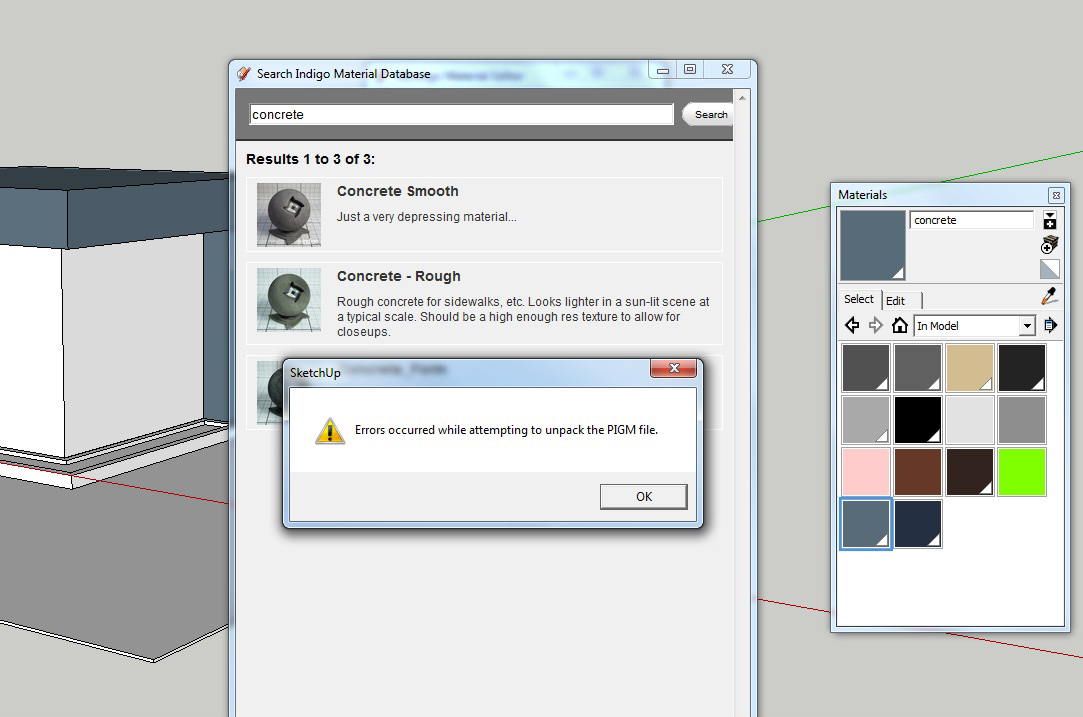Expand the In Model library dropdown
Image resolution: width=1083 pixels, height=717 pixels.
click(x=1026, y=326)
